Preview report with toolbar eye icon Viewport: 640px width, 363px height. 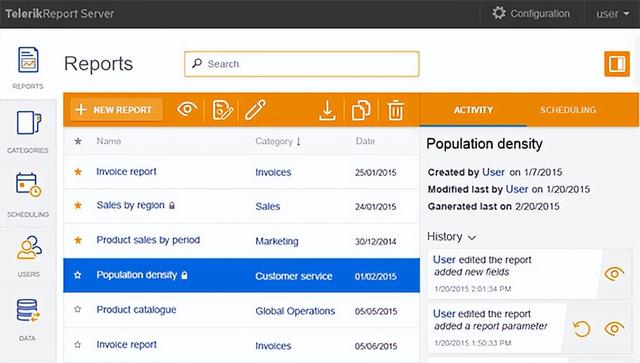pyautogui.click(x=187, y=109)
